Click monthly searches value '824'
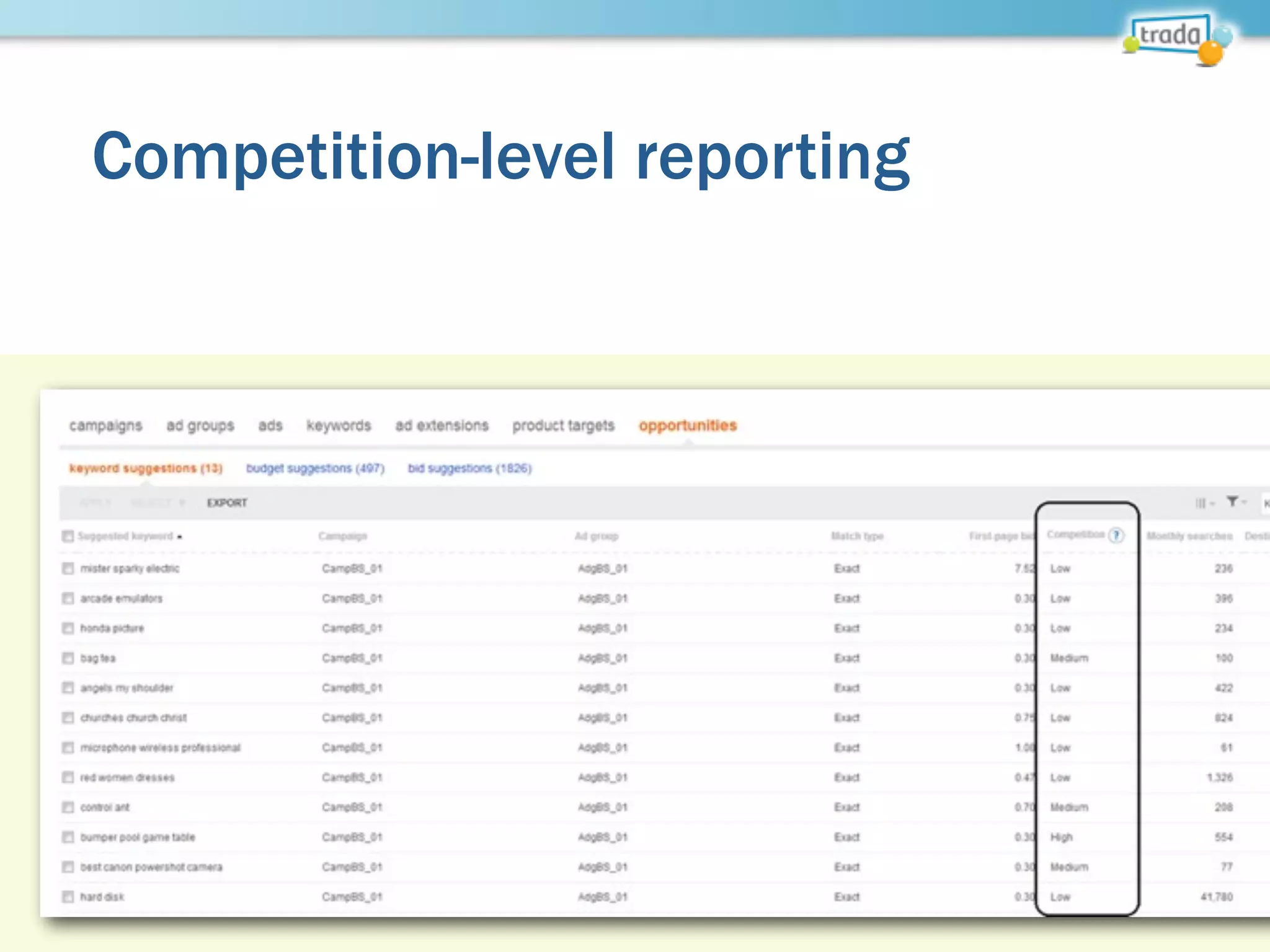The height and width of the screenshot is (952, 1270). tap(1223, 718)
